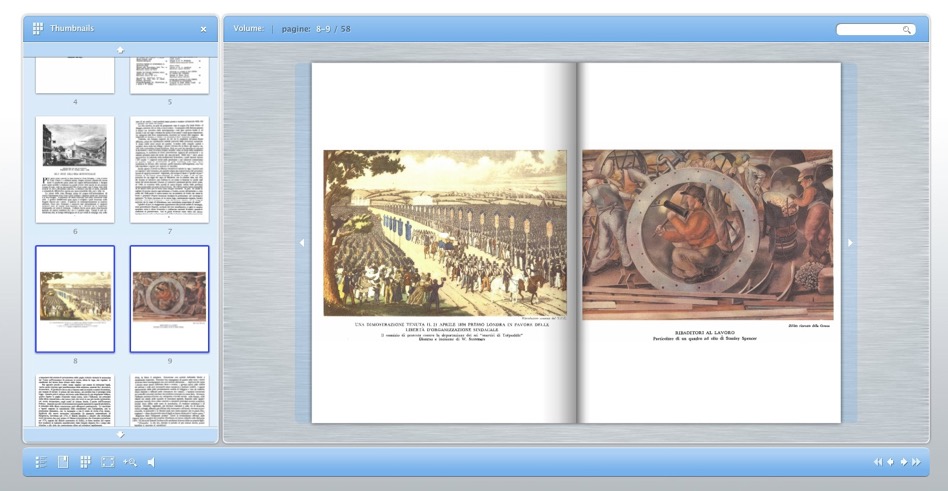Click the single page view icon
The image size is (948, 491).
(63, 462)
